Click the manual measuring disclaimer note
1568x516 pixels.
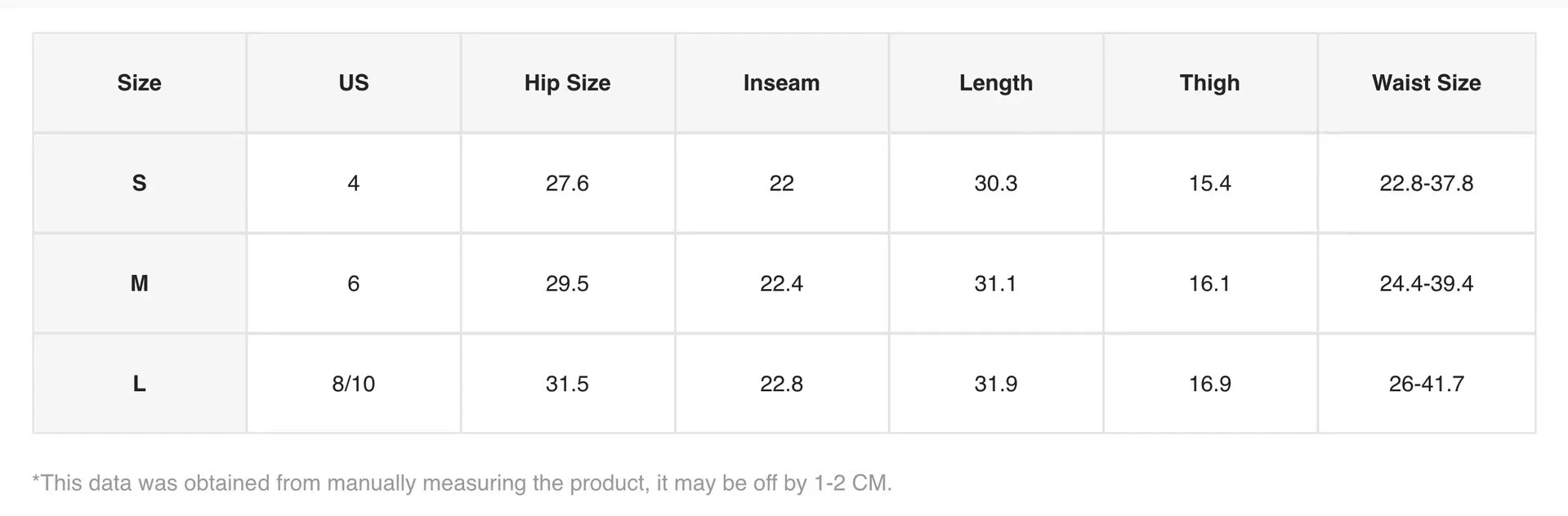[x=462, y=483]
